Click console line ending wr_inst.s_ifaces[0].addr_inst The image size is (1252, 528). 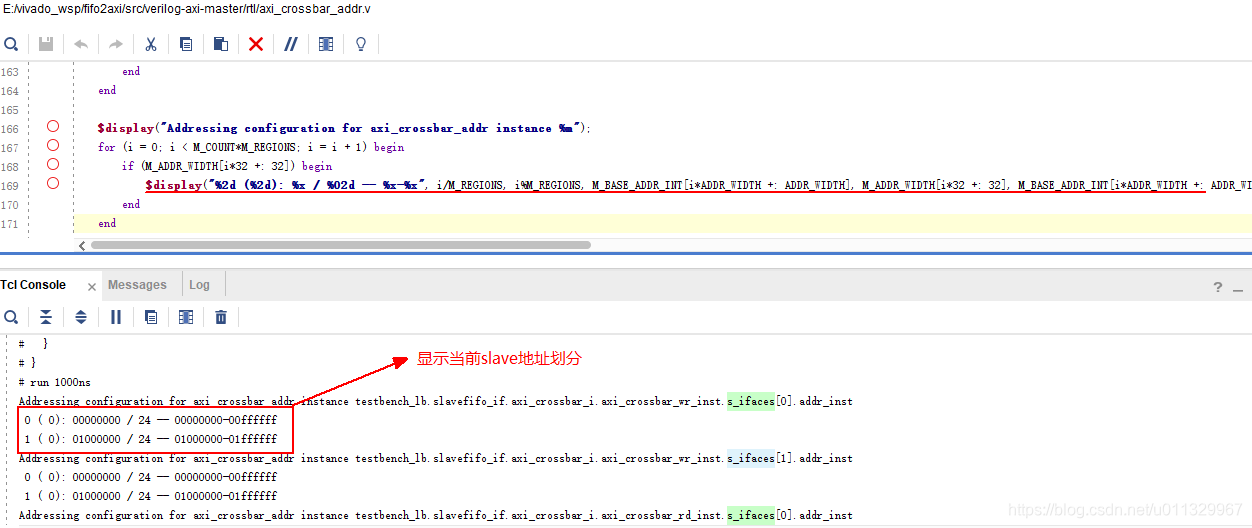435,401
